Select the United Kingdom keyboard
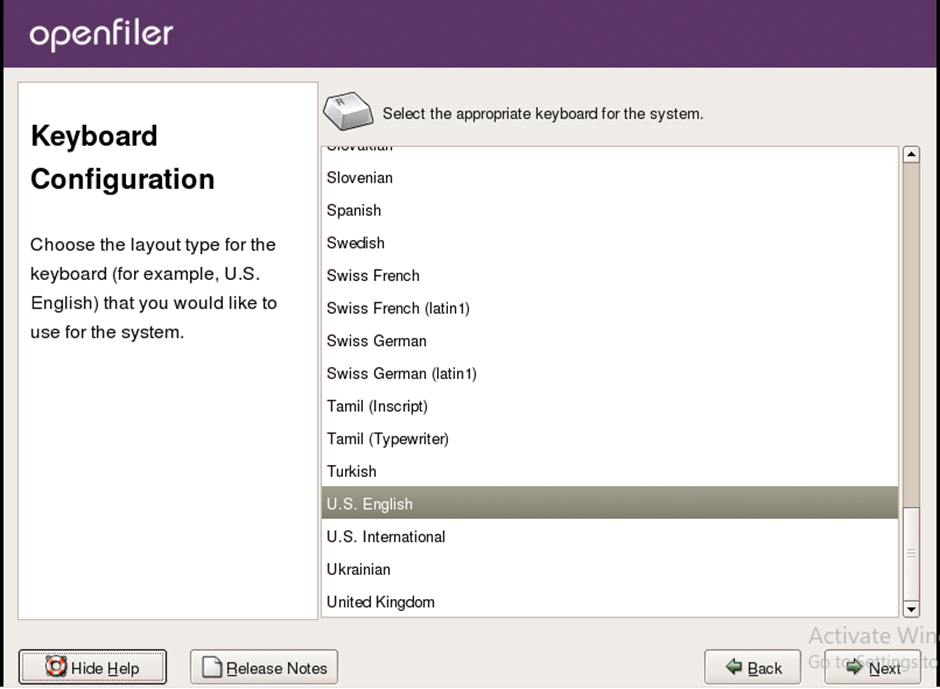 [x=610, y=601]
